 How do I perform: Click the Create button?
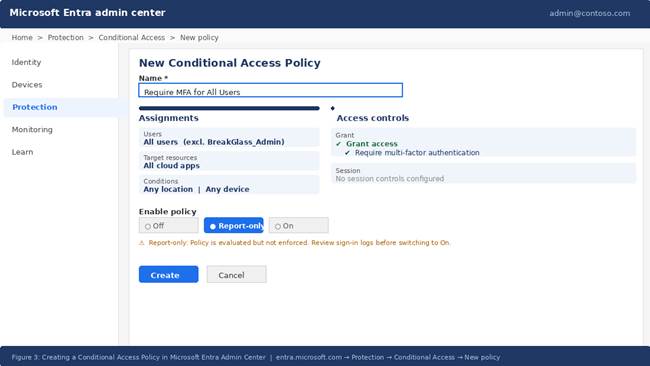[x=168, y=274]
